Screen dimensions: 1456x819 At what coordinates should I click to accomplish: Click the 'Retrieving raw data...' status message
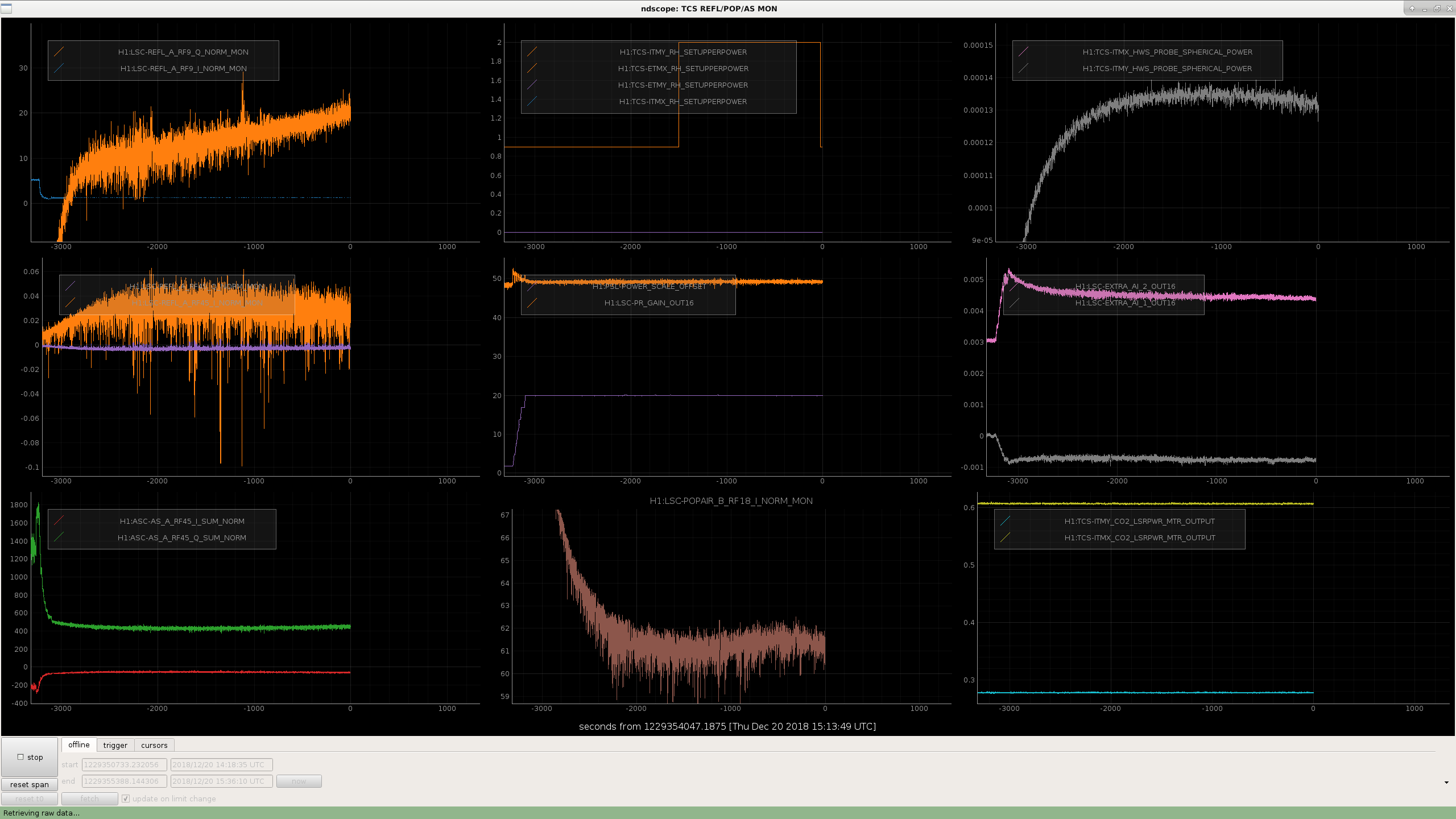pyautogui.click(x=42, y=813)
